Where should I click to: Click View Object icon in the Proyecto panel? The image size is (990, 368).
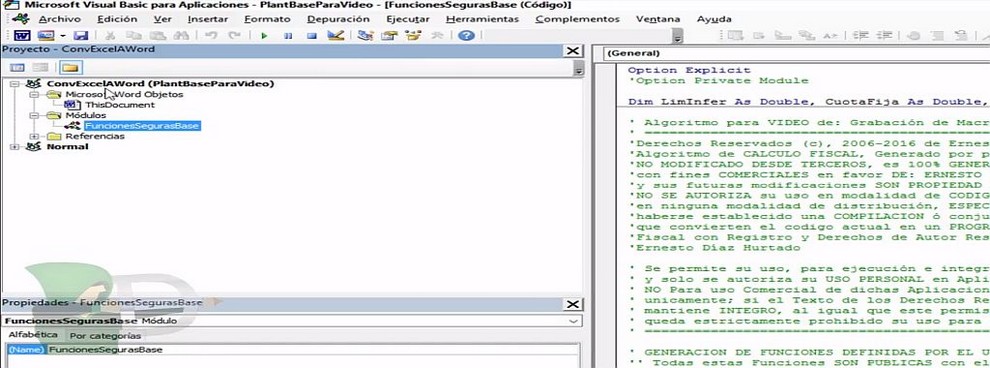click(41, 68)
